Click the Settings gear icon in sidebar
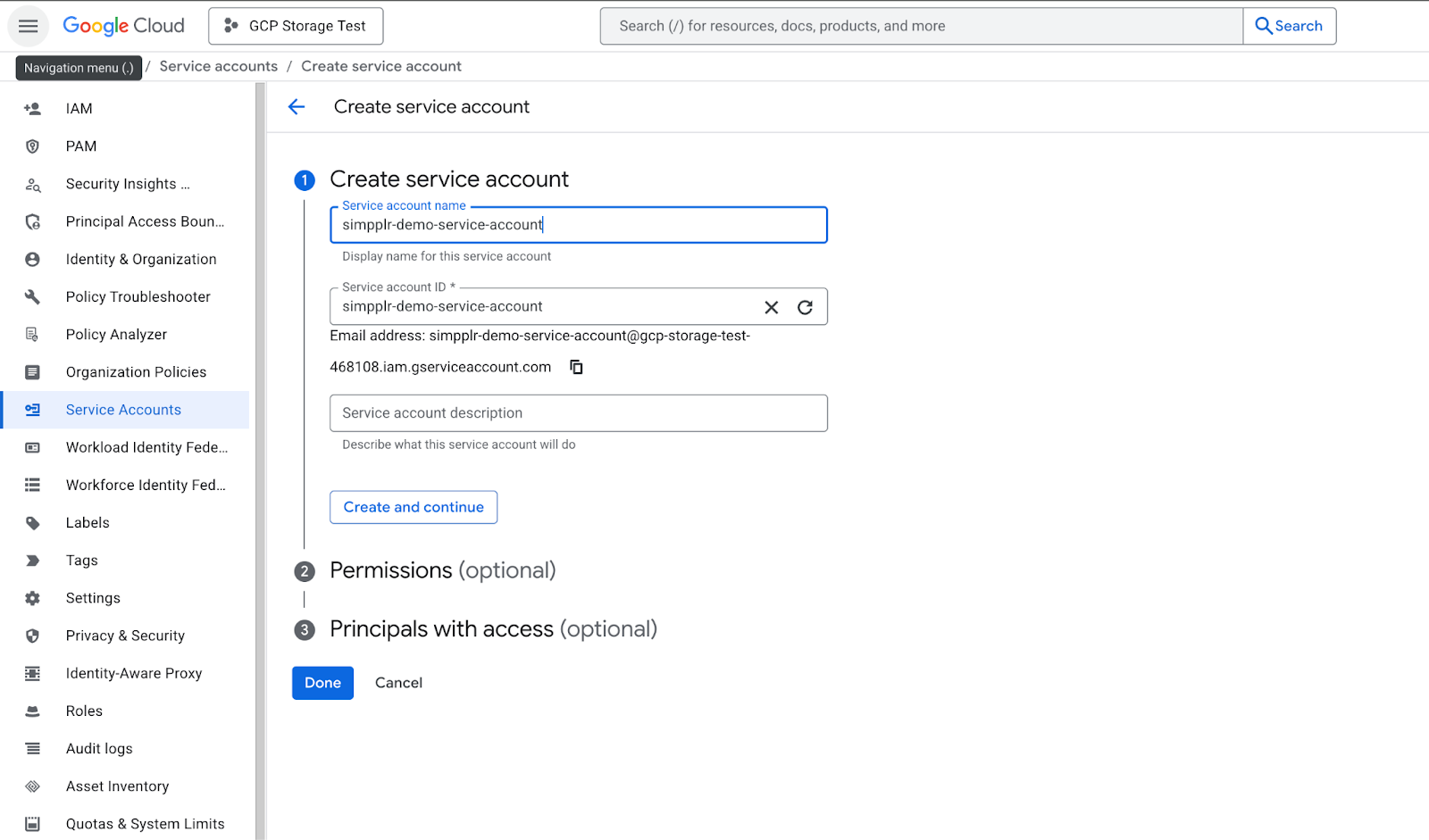The height and width of the screenshot is (840, 1429). (33, 598)
